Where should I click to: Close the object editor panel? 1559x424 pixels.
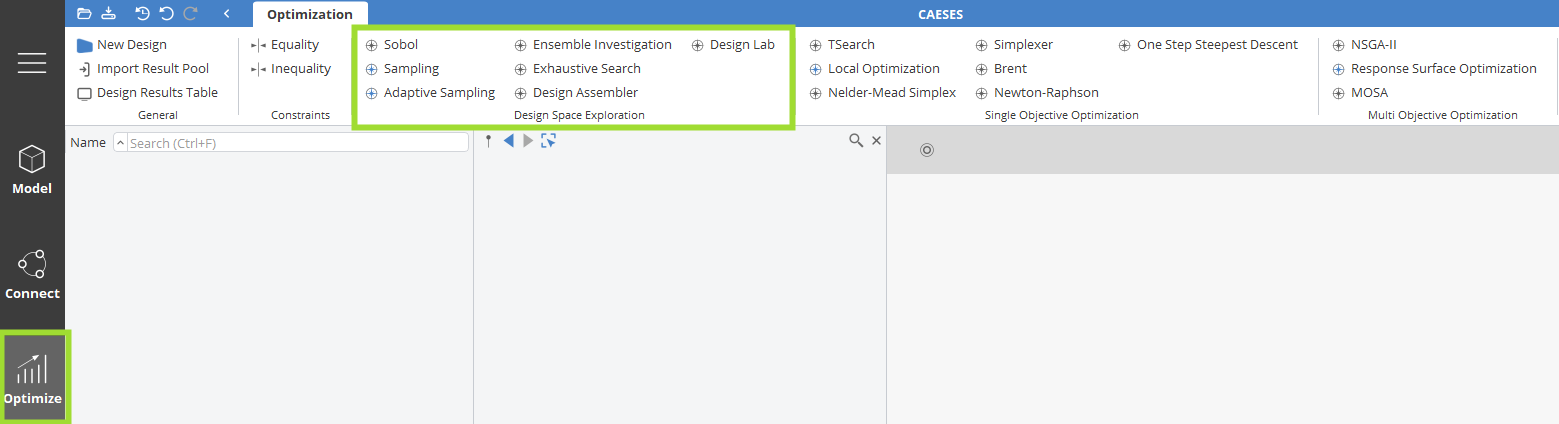point(877,141)
